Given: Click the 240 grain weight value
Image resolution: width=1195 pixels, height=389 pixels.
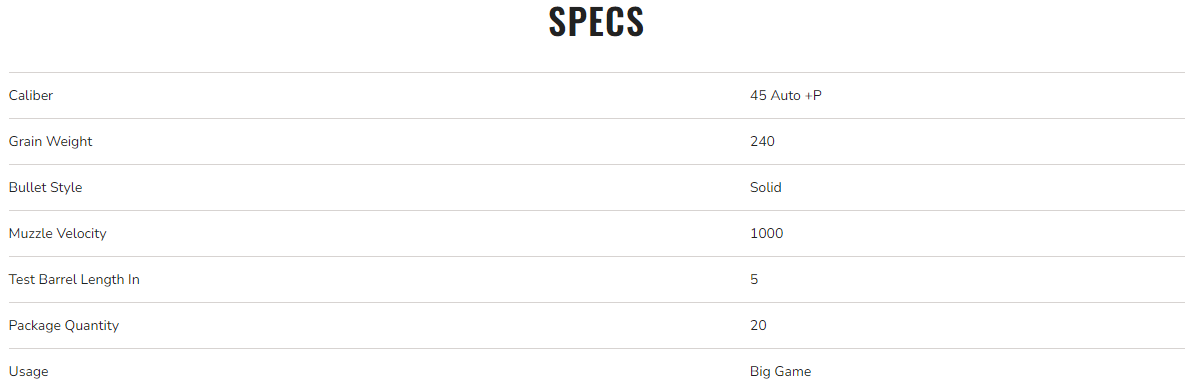Looking at the screenshot, I should coord(762,141).
